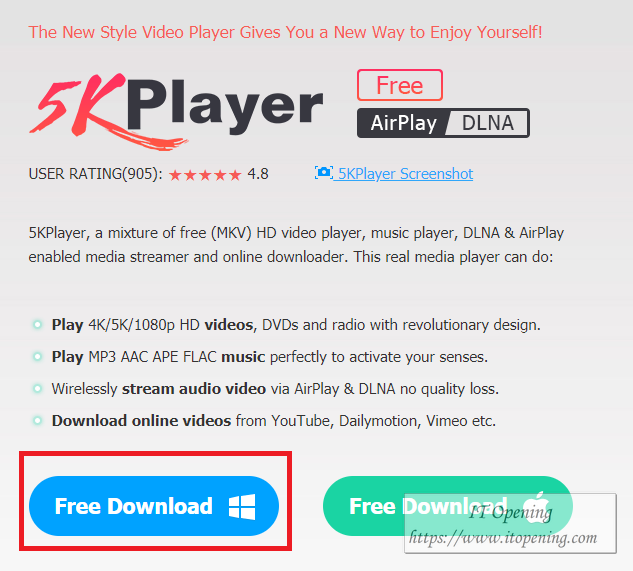The height and width of the screenshot is (571, 633).
Task: Click the 5KPlayer logo
Action: pyautogui.click(x=176, y=111)
